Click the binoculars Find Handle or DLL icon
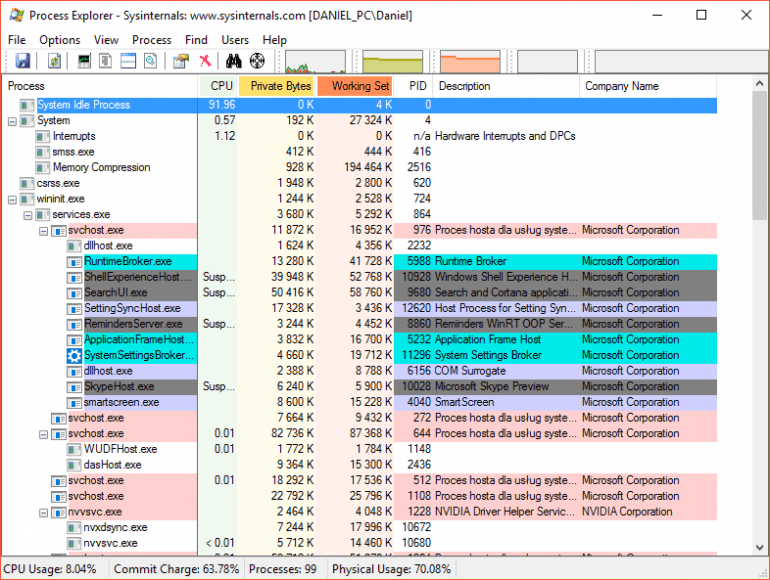 coord(233,61)
